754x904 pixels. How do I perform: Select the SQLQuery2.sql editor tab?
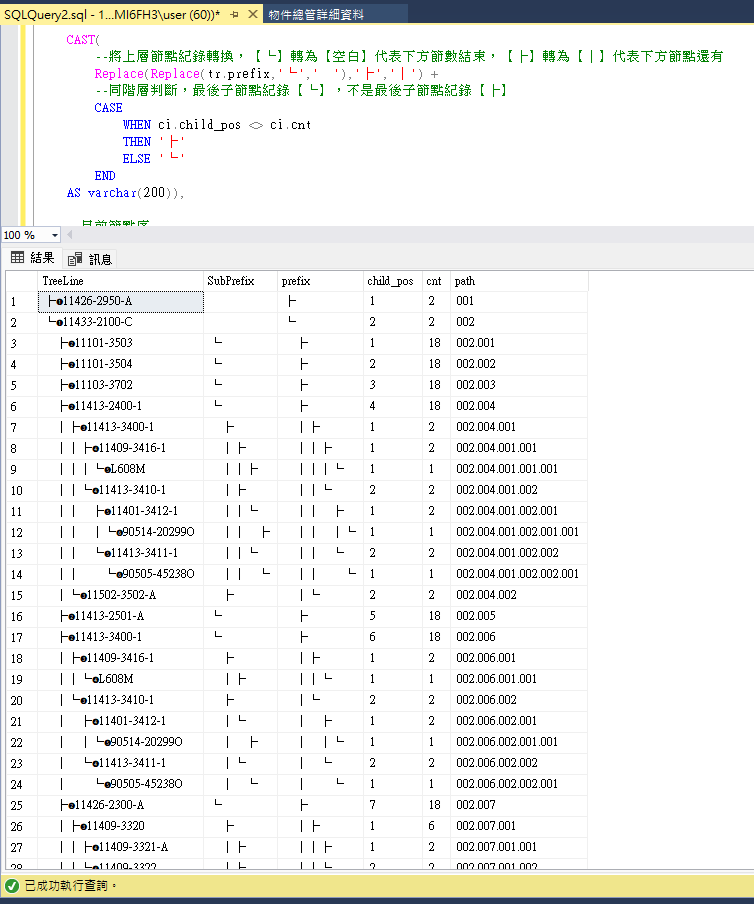coord(112,14)
